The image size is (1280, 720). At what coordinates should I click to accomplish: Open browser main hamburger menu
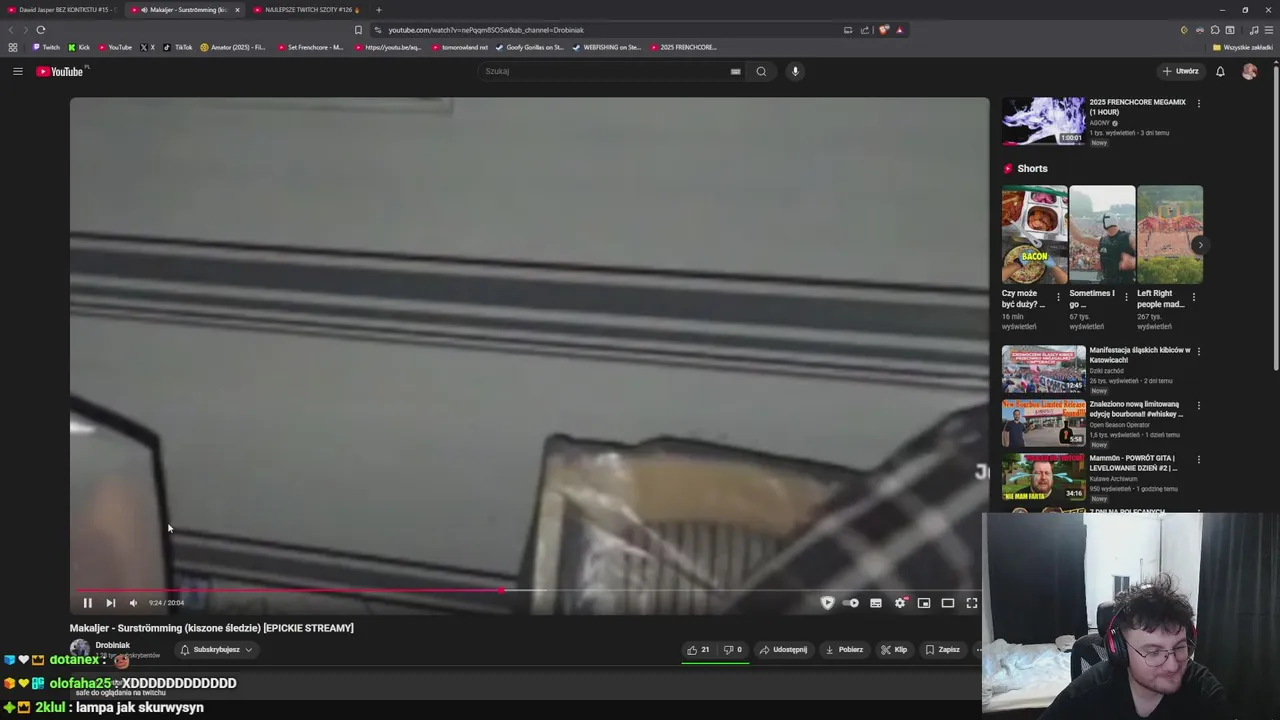click(x=1269, y=30)
